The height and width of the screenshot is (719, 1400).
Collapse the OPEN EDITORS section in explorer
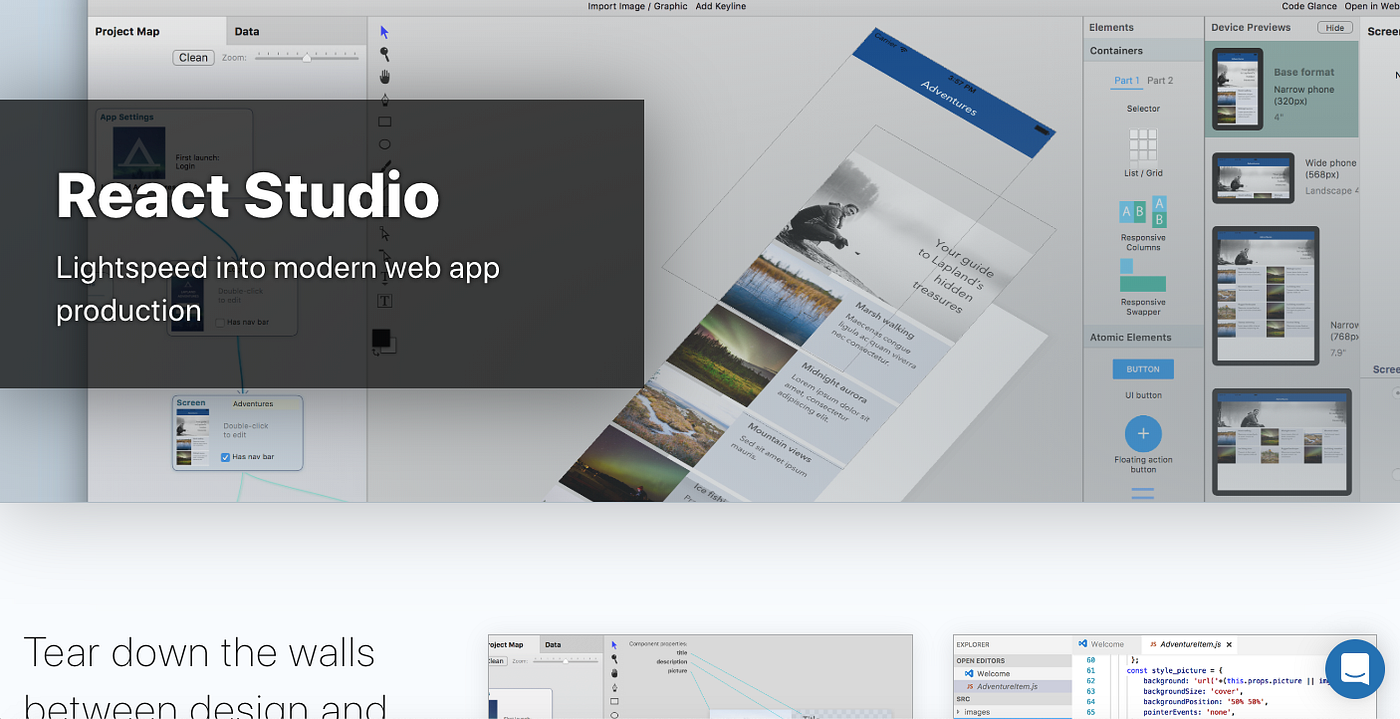click(x=1012, y=660)
